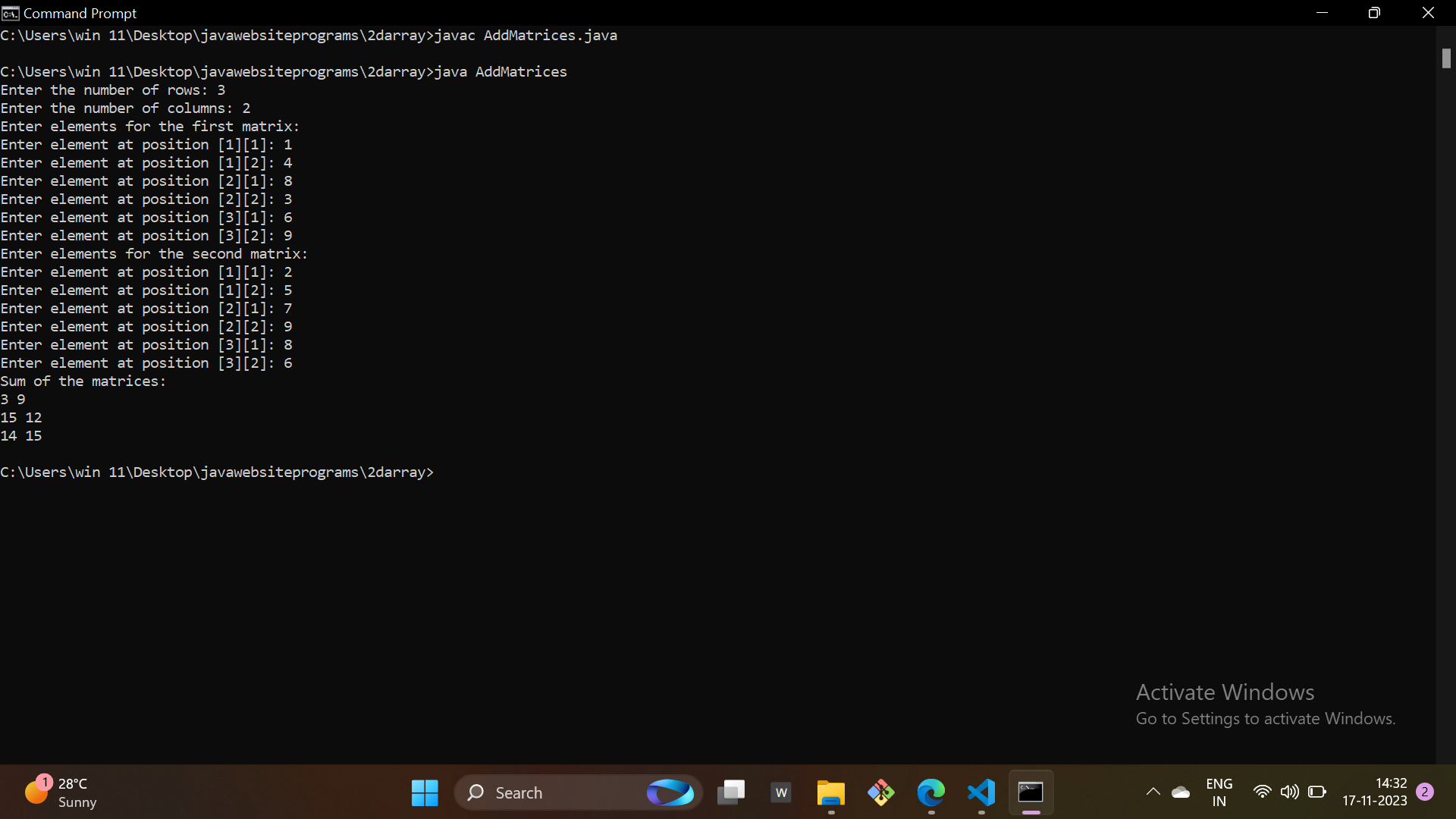
Task: Click the vertical scrollbar thumb
Action: click(1446, 58)
